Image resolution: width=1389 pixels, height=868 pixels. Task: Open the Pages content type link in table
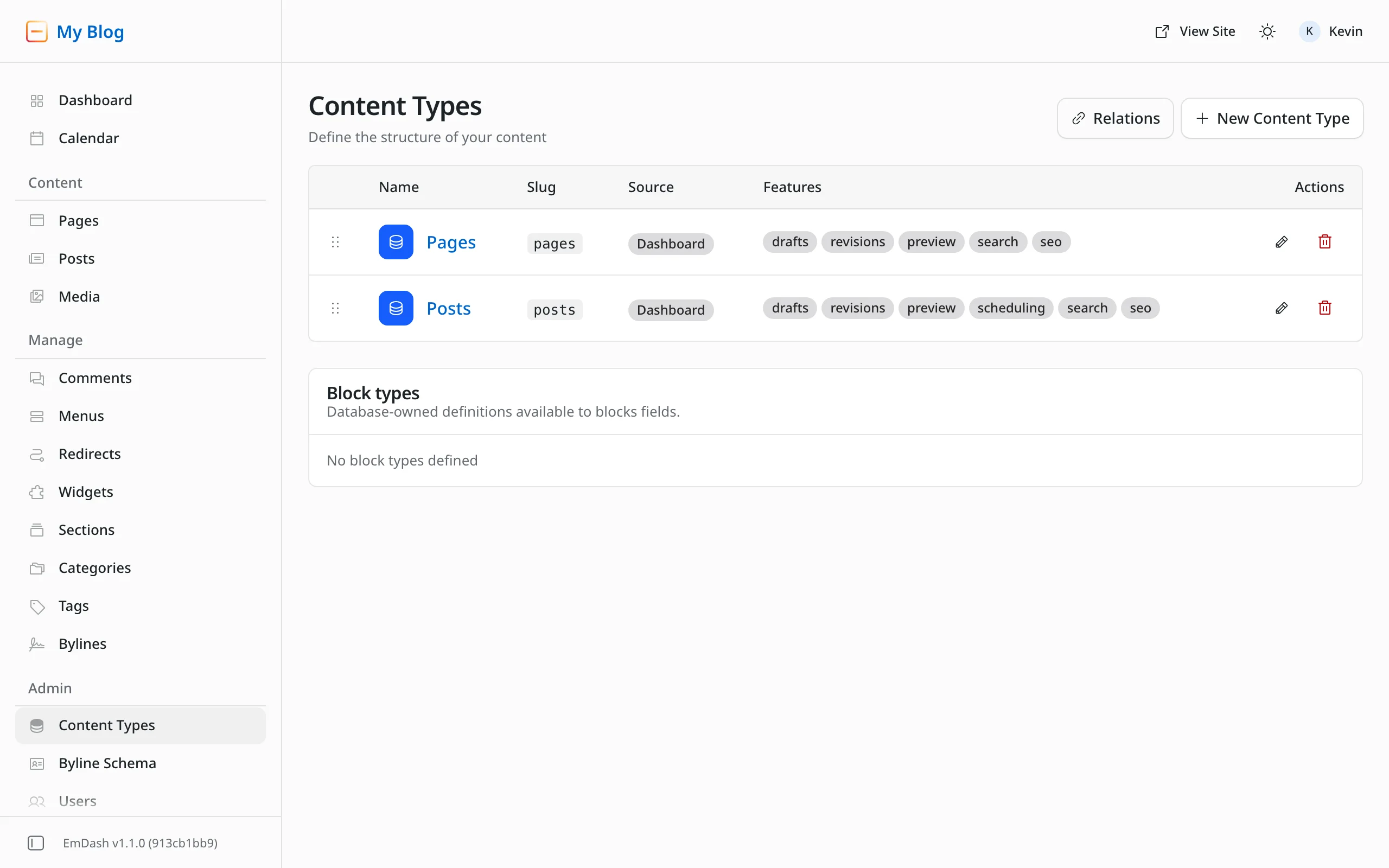click(x=451, y=242)
